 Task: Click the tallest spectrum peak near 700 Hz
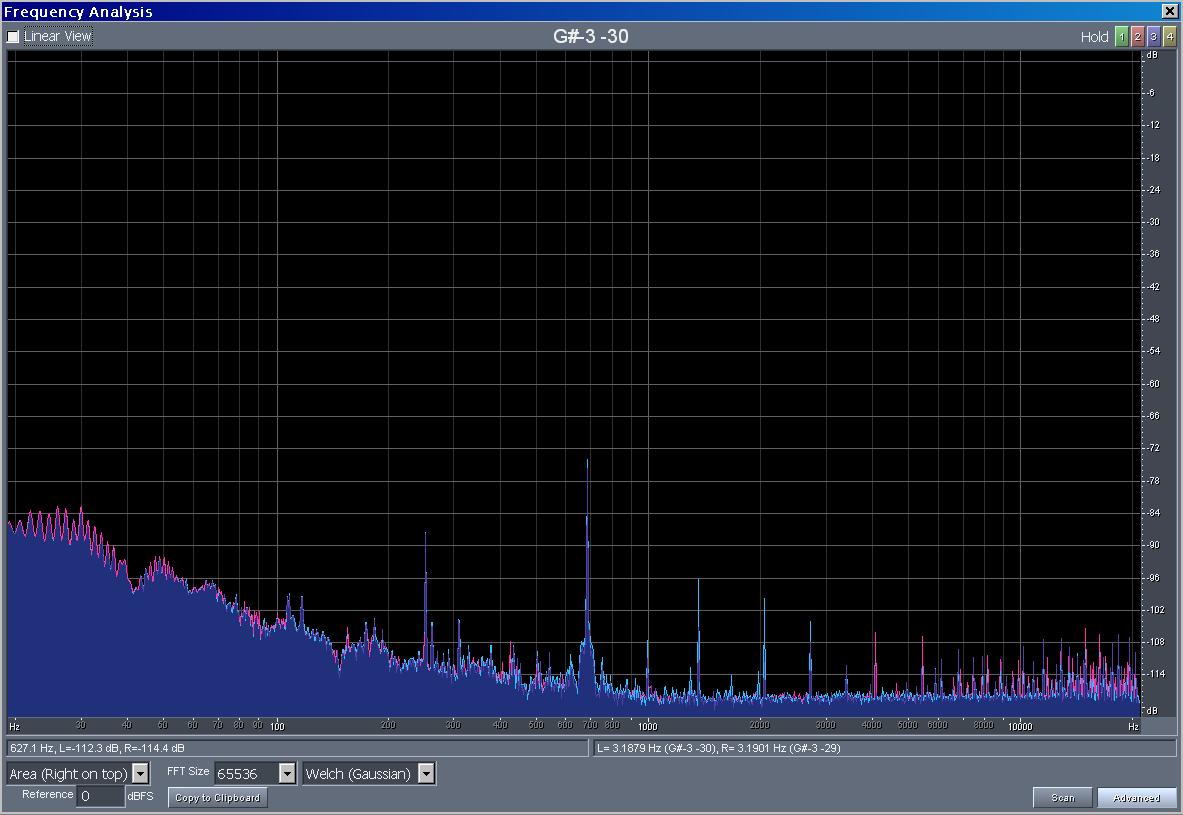(587, 462)
